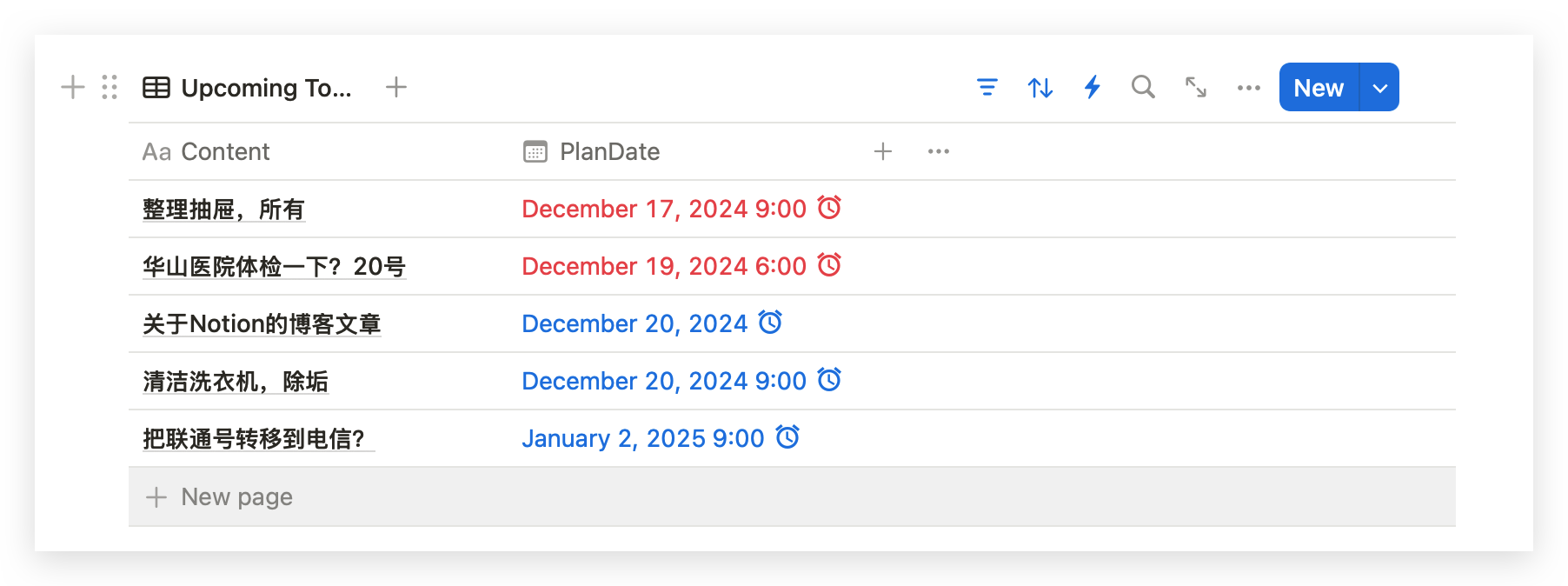Screen dimensions: 1568x586
Task: Open database as full page expand icon
Action: coord(1196,87)
